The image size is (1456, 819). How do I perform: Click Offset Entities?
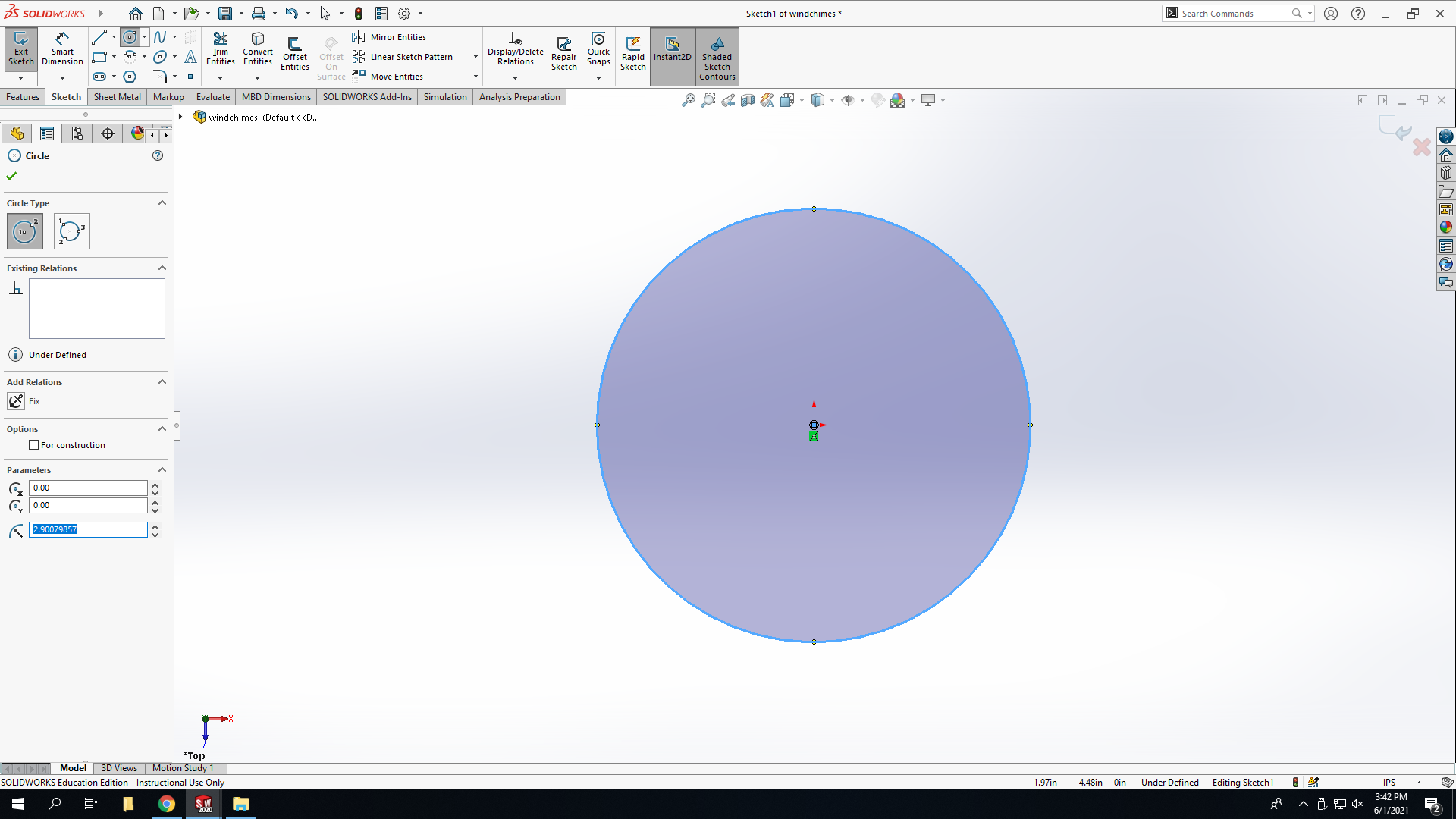[295, 54]
